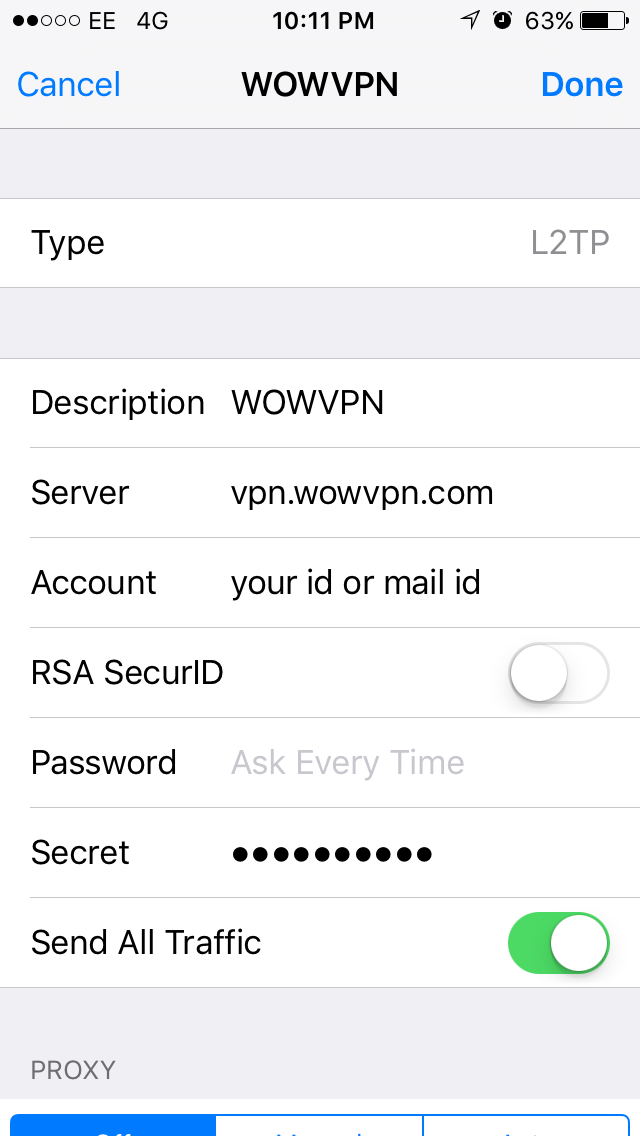
Task: Tap the 63% battery percentage
Action: click(549, 21)
